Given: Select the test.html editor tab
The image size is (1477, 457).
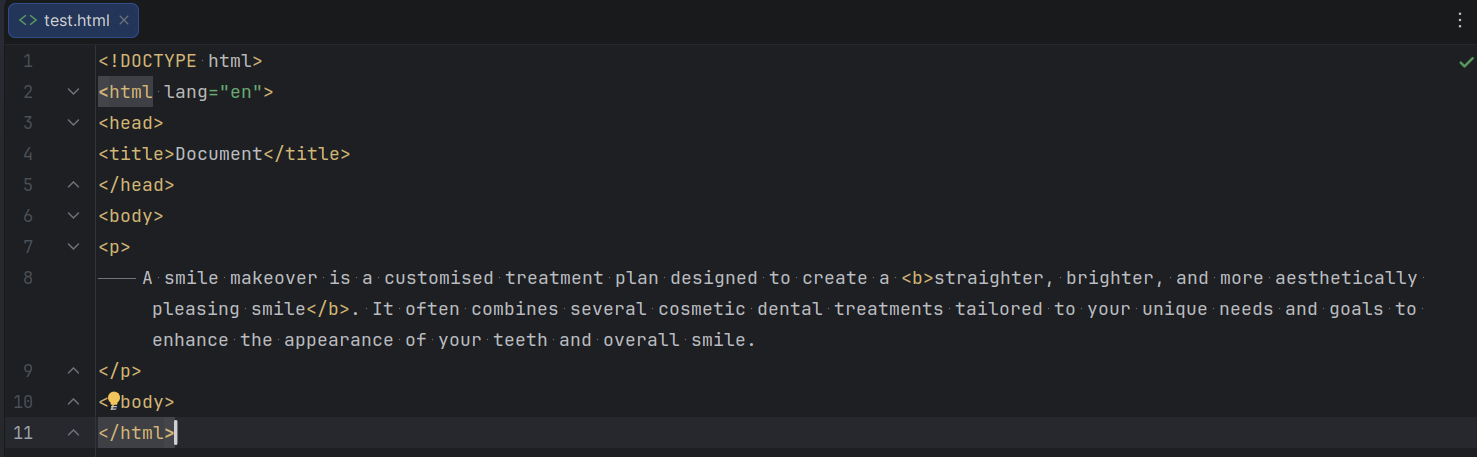Looking at the screenshot, I should (73, 20).
